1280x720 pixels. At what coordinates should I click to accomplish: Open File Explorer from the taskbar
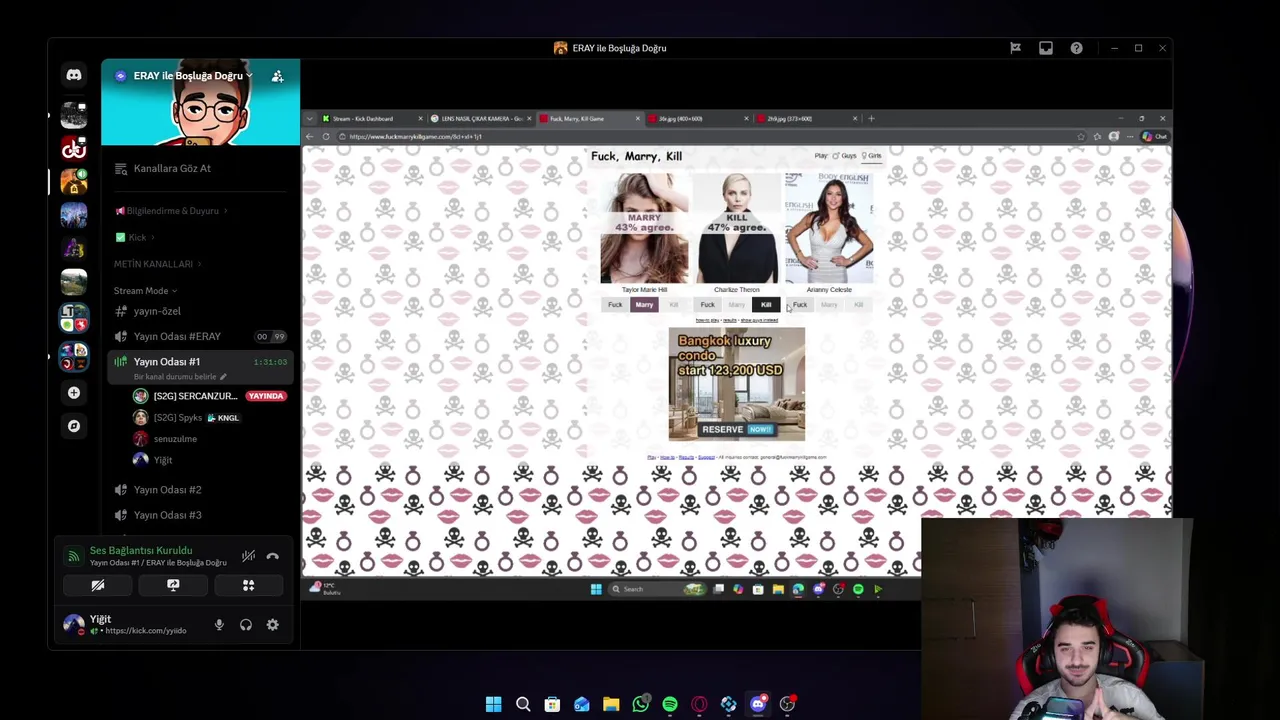coord(611,705)
